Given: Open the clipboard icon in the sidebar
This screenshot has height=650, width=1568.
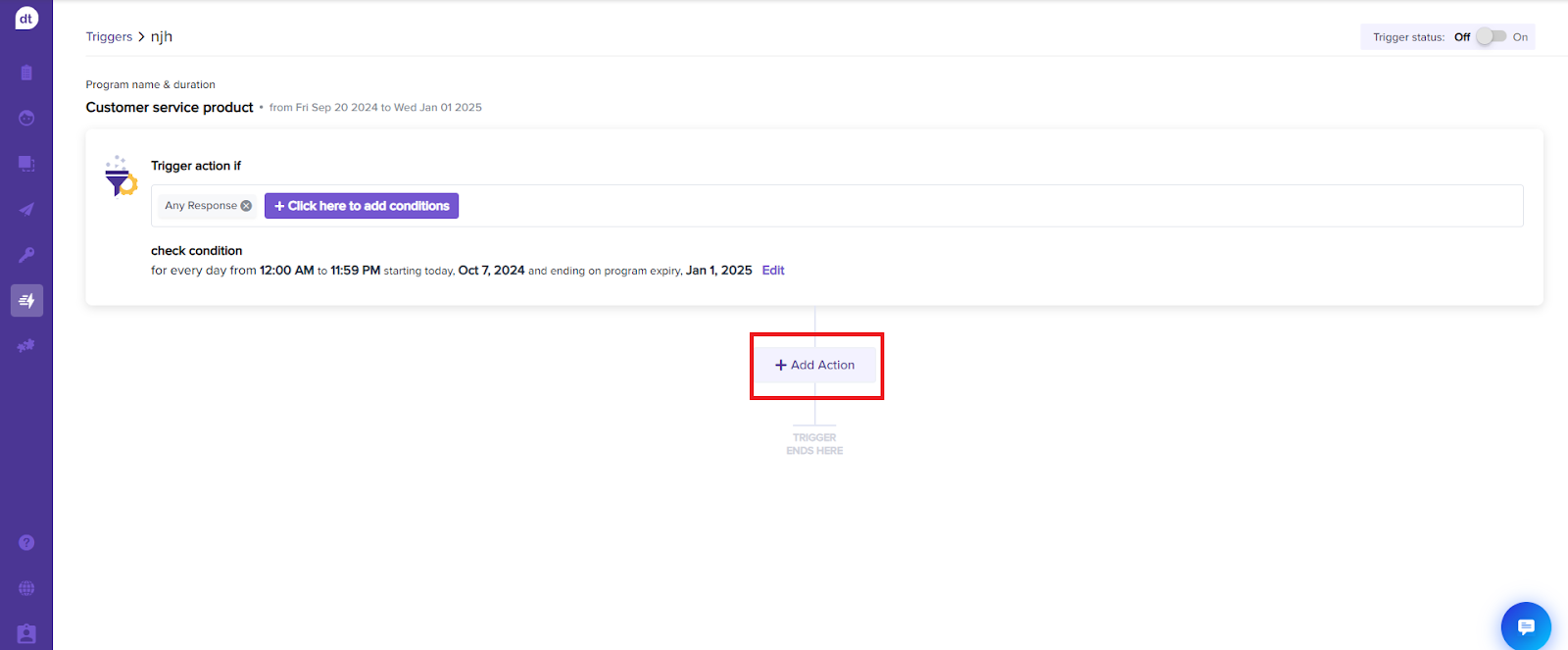Looking at the screenshot, I should pyautogui.click(x=26, y=73).
